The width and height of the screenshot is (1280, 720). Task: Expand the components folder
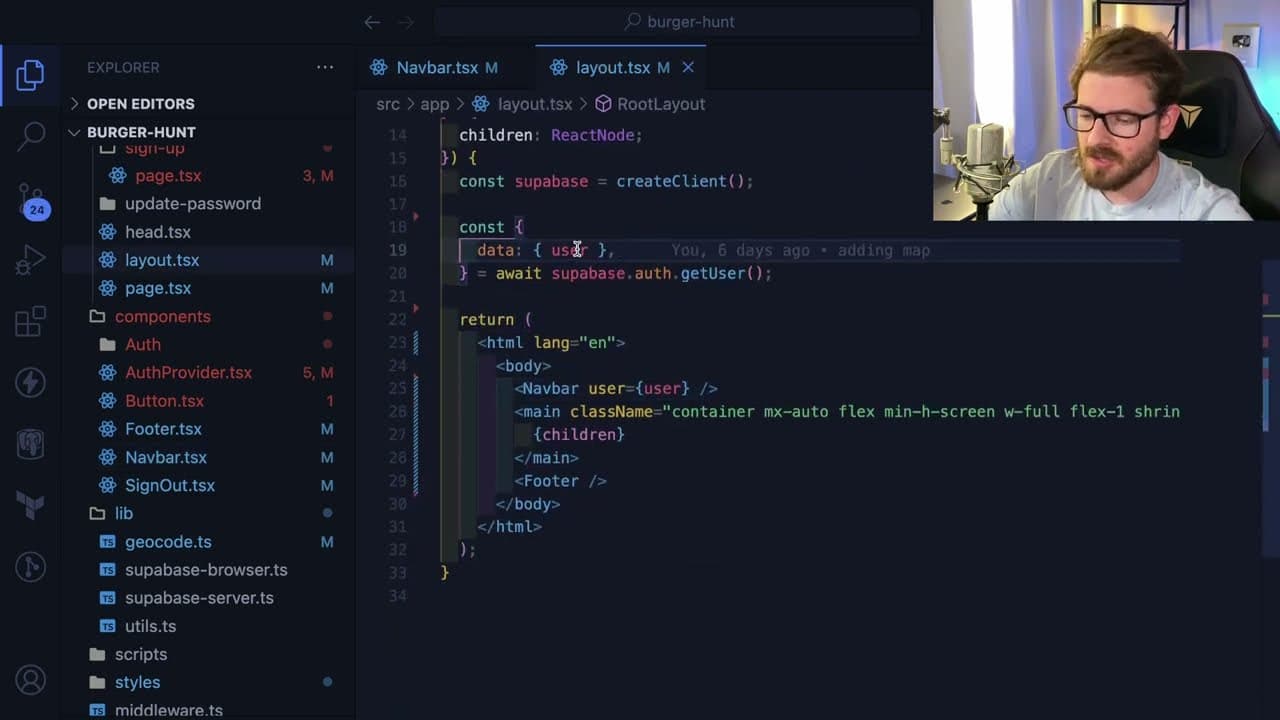[x=163, y=316]
